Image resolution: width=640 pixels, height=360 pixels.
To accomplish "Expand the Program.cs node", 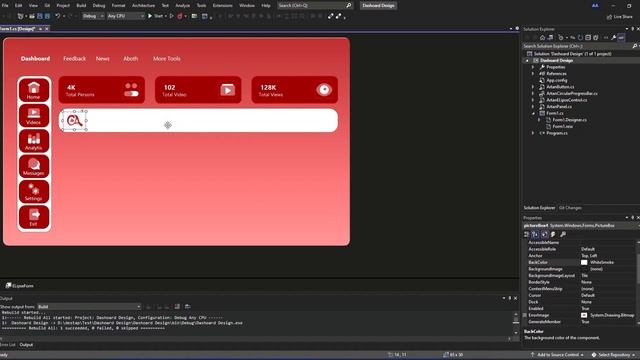I will coord(533,133).
